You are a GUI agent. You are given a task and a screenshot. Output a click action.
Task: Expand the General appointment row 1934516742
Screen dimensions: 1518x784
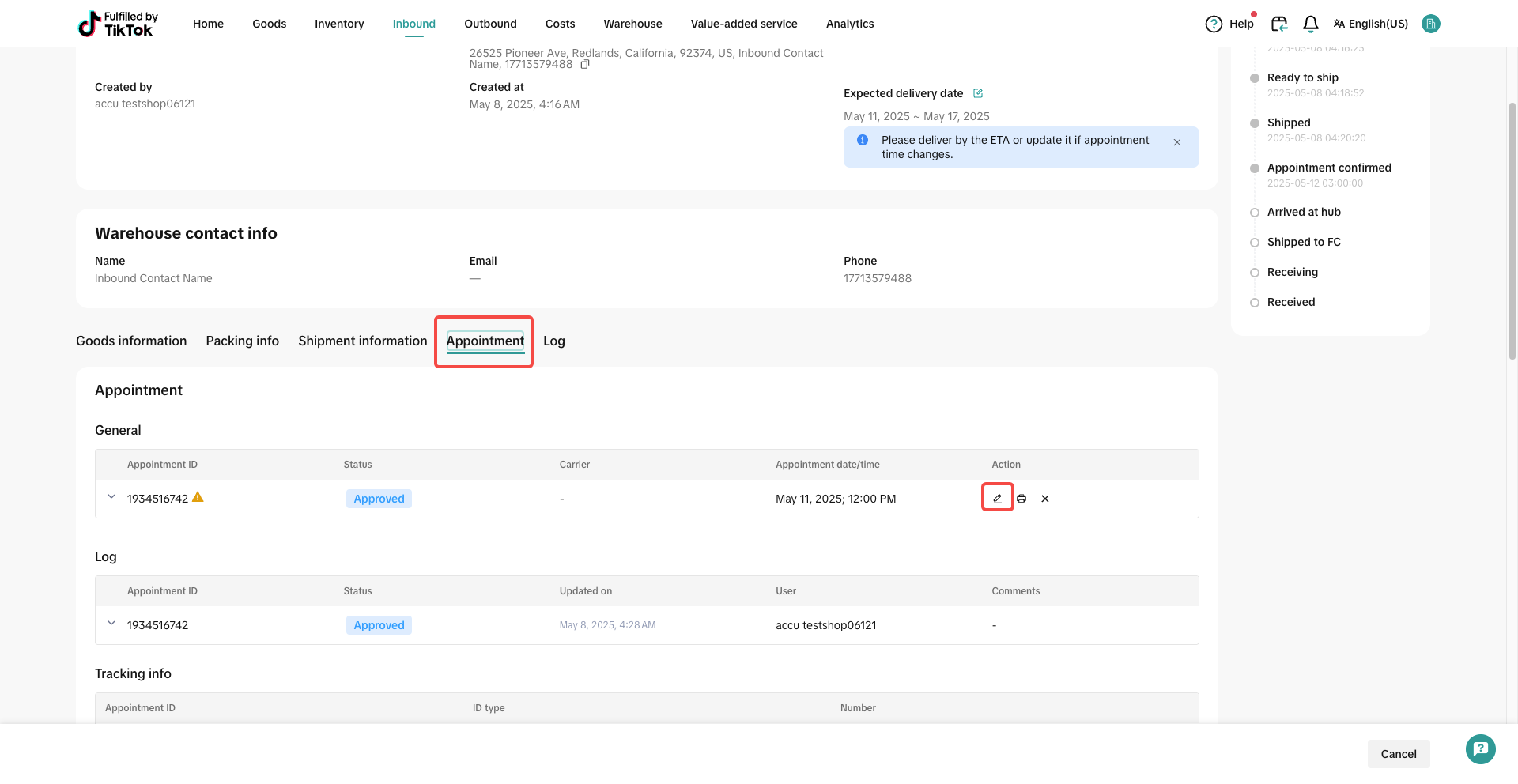(x=111, y=497)
